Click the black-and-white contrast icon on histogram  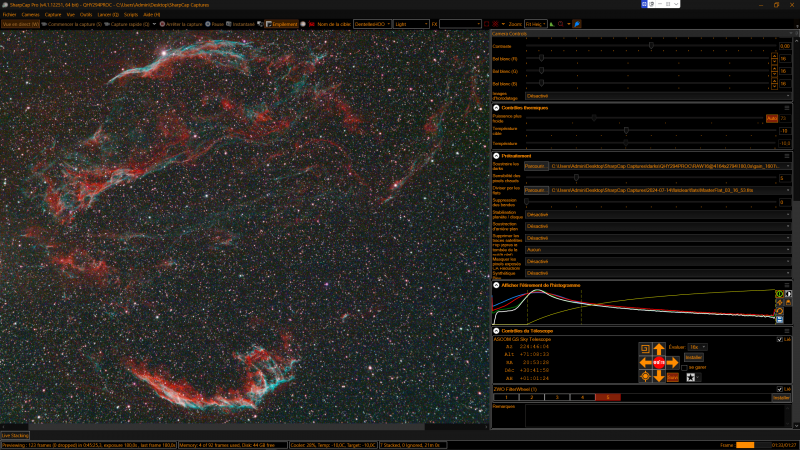click(788, 294)
